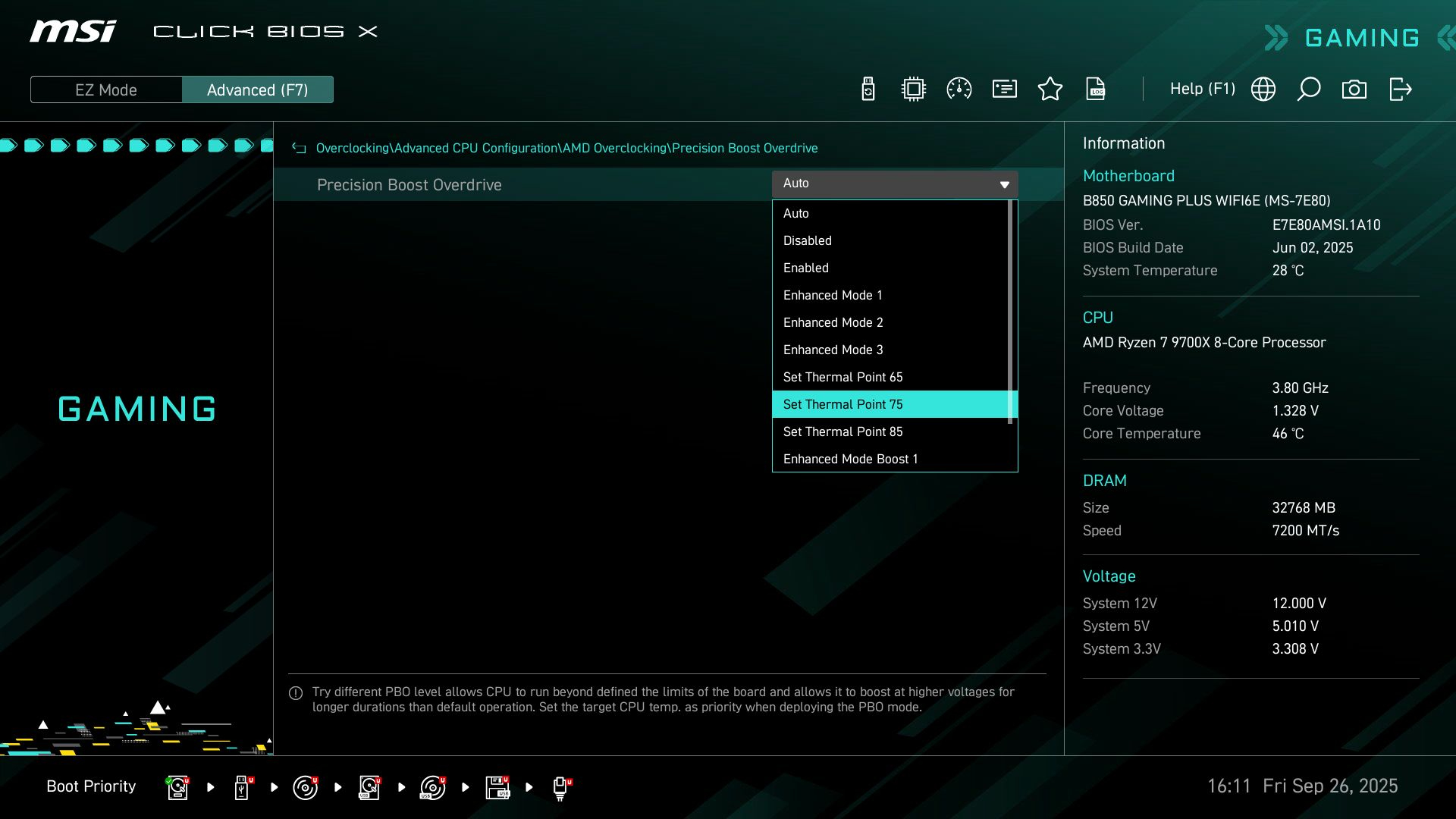Screen dimensions: 1456x819
Task: Take a screenshot with camera icon
Action: click(x=1354, y=89)
